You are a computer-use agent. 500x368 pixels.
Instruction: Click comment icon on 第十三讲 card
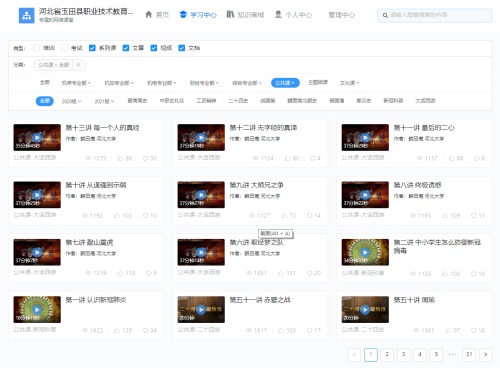click(145, 158)
